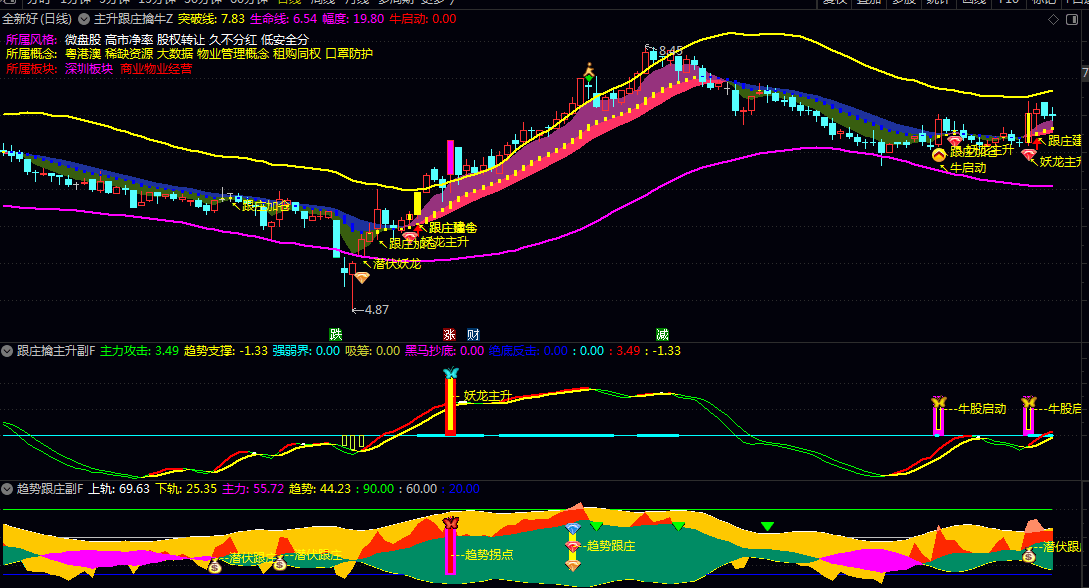Click the 微盘股 style tag
The height and width of the screenshot is (588, 1089).
pyautogui.click(x=83, y=40)
